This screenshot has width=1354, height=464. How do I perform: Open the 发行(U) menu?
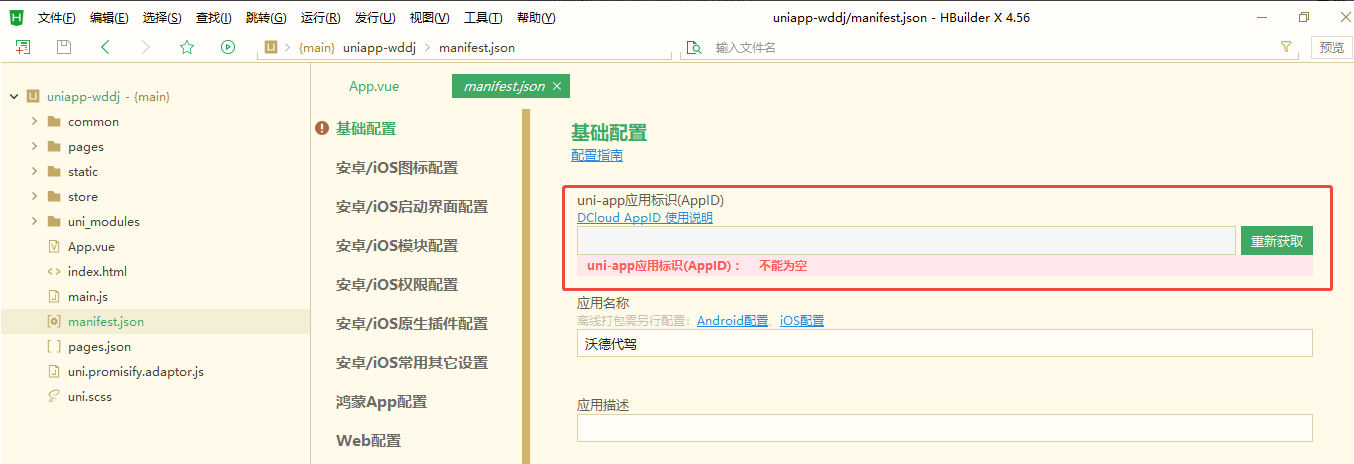375,18
